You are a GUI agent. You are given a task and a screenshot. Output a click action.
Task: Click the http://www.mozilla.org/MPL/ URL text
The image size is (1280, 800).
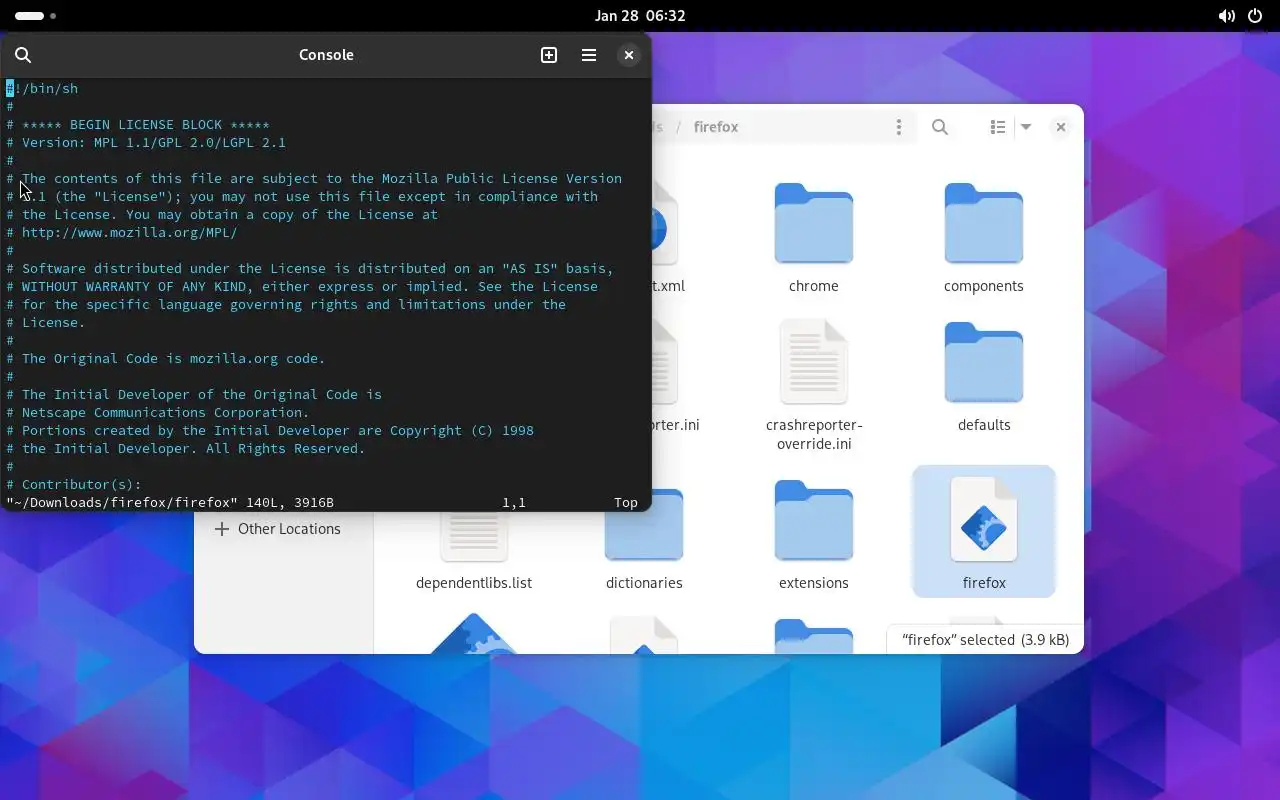coord(130,232)
